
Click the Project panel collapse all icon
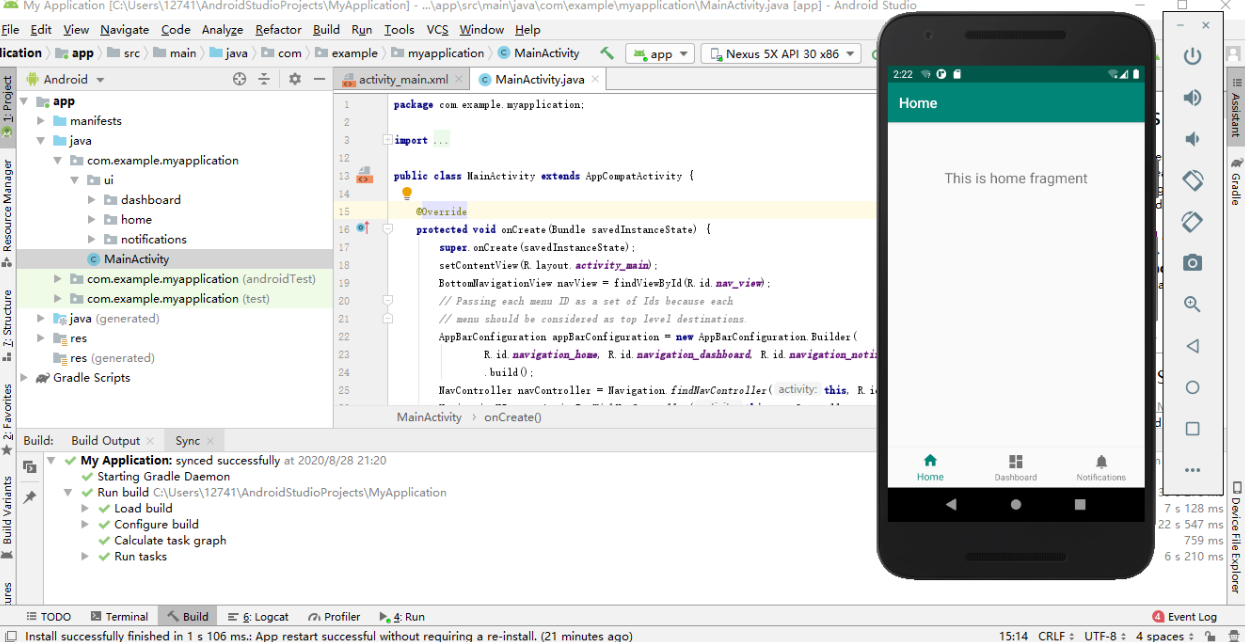click(x=264, y=79)
